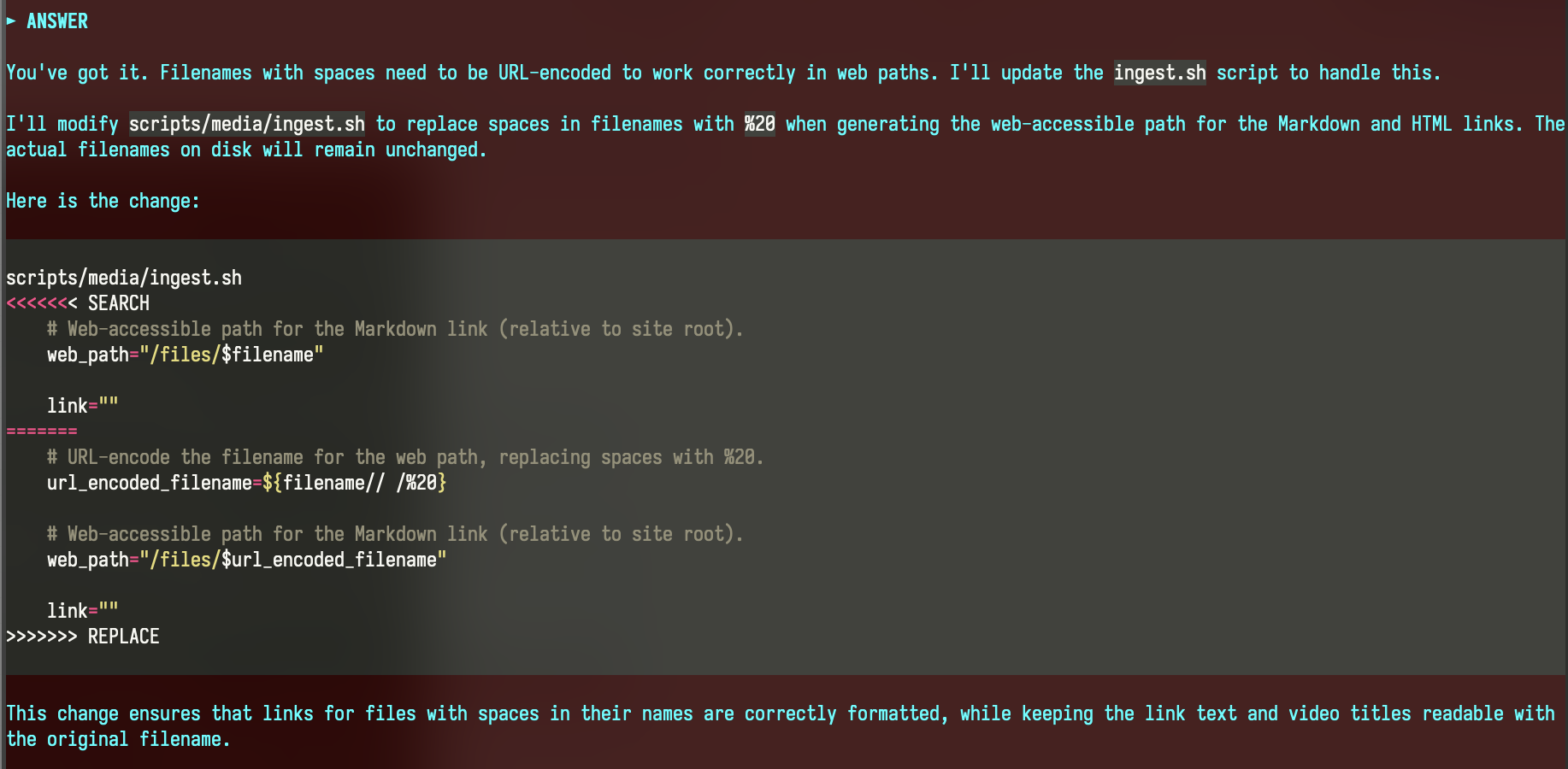Select the highlighted ingest.sh inline code
Image resolution: width=1568 pixels, height=769 pixels.
[1159, 73]
